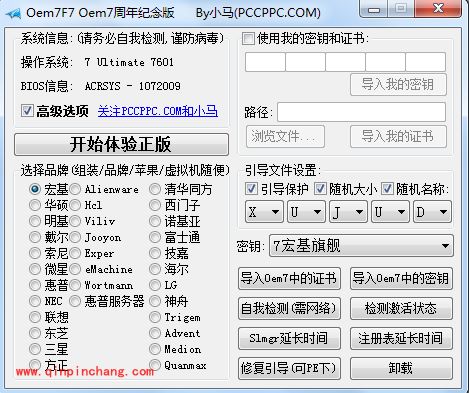Open the fourth boot letter dropdown U
The image size is (469, 393).
[390, 212]
